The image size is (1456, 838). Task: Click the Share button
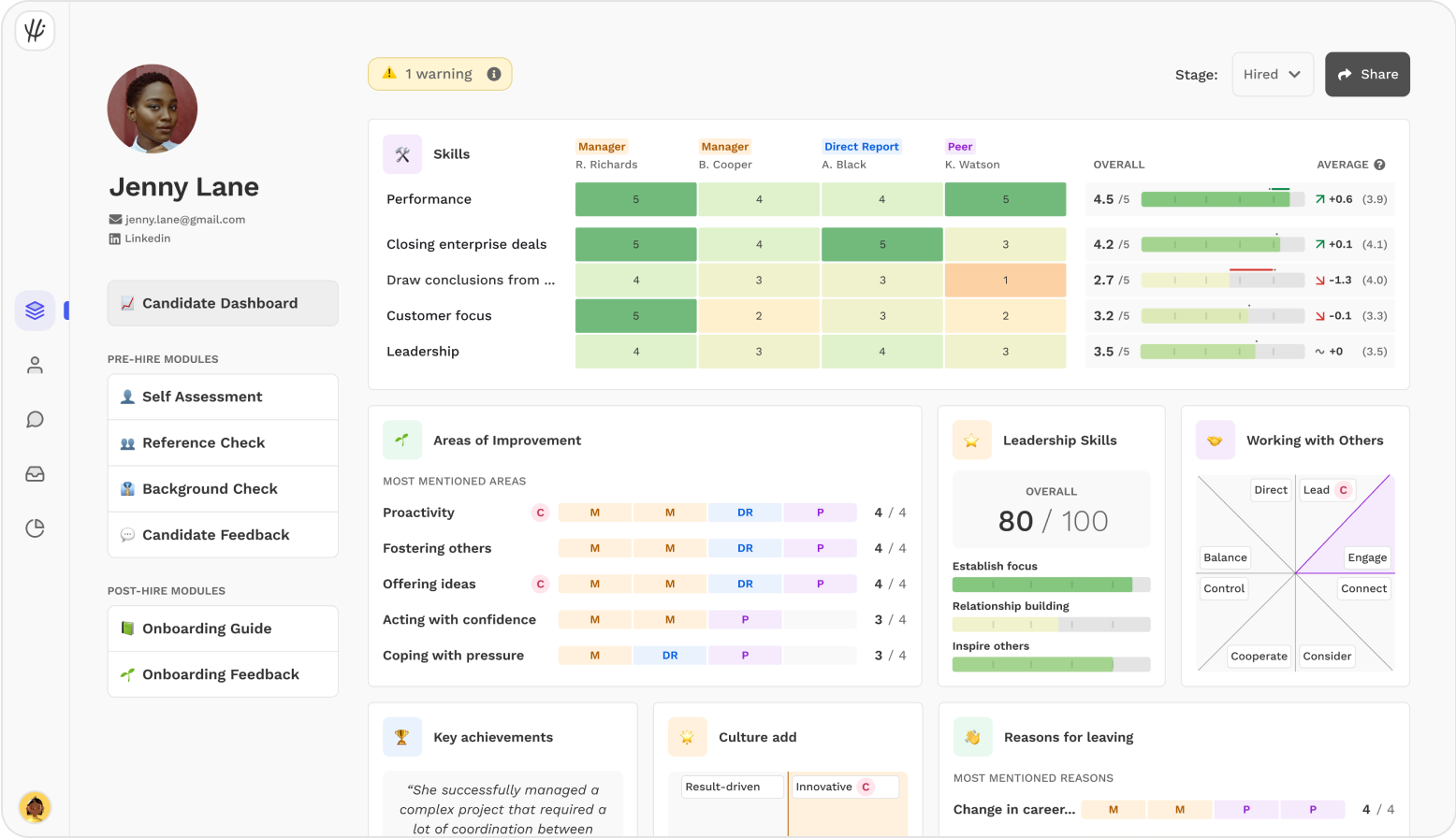pyautogui.click(x=1367, y=74)
